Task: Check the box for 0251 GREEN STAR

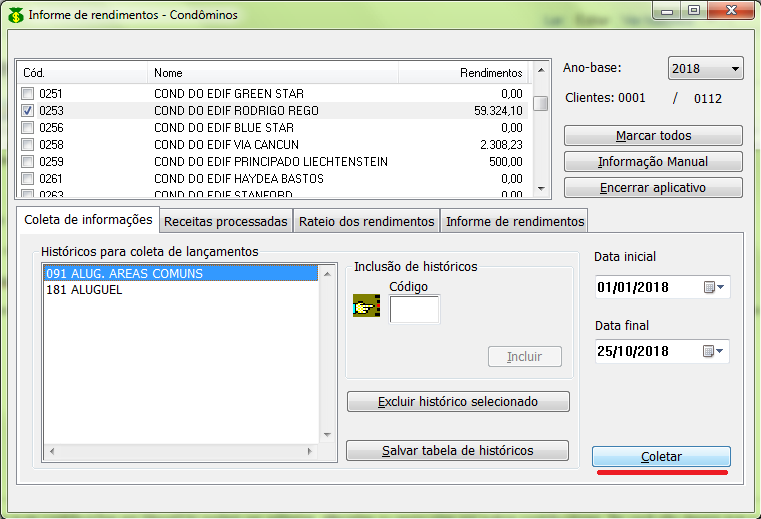Action: tap(28, 94)
